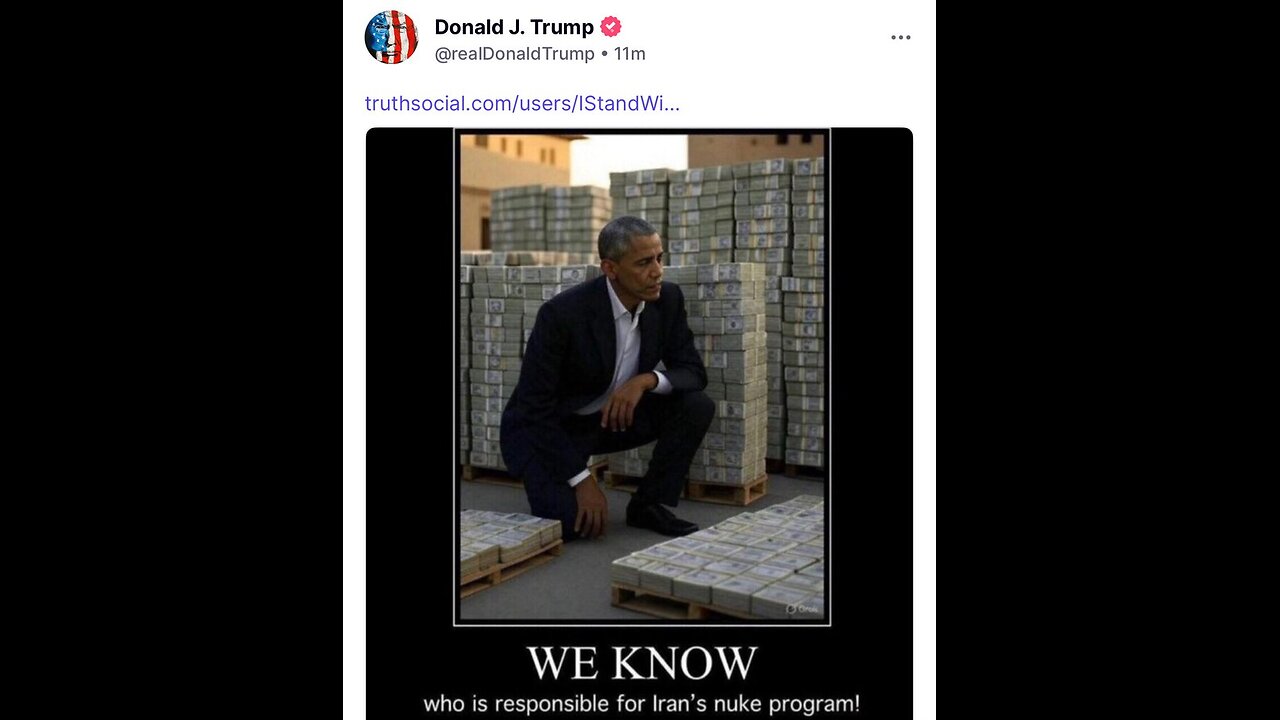Follow the truthsocial.com/users/IStandWi... link
Image resolution: width=1280 pixels, height=720 pixels.
(x=522, y=103)
